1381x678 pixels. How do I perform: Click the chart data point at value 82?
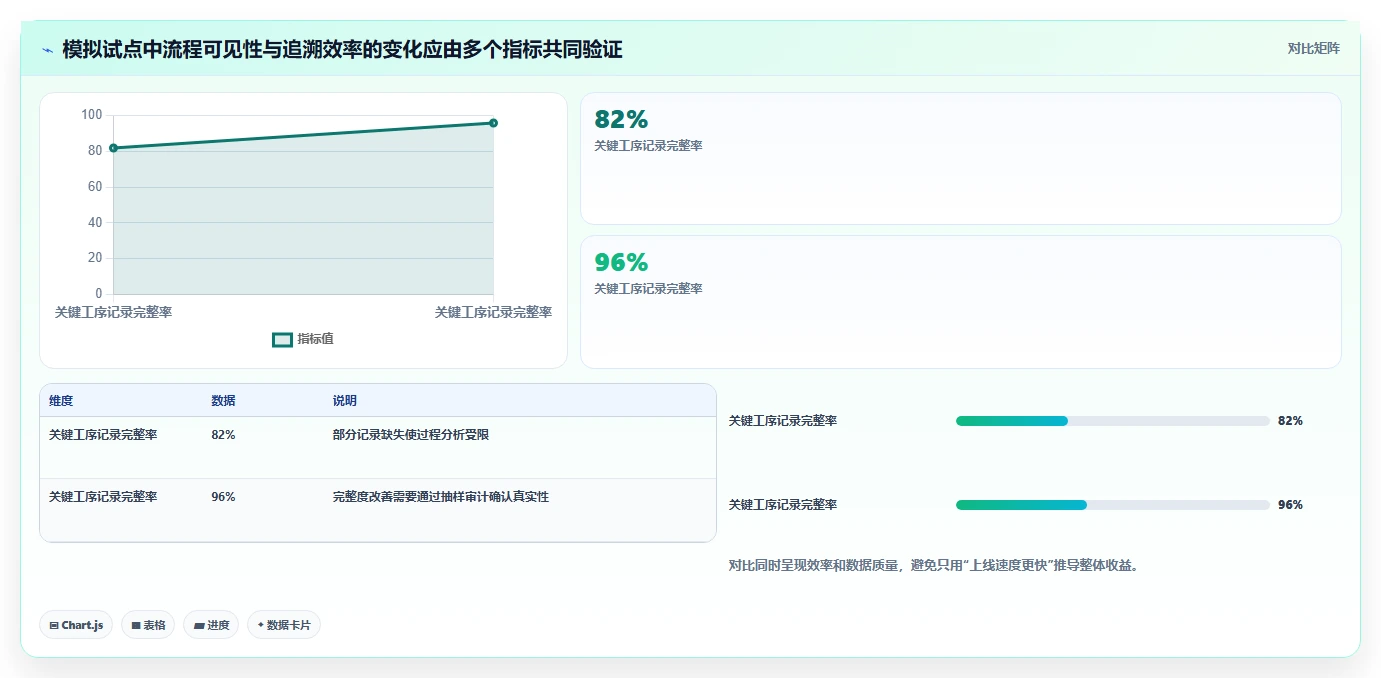(x=113, y=148)
